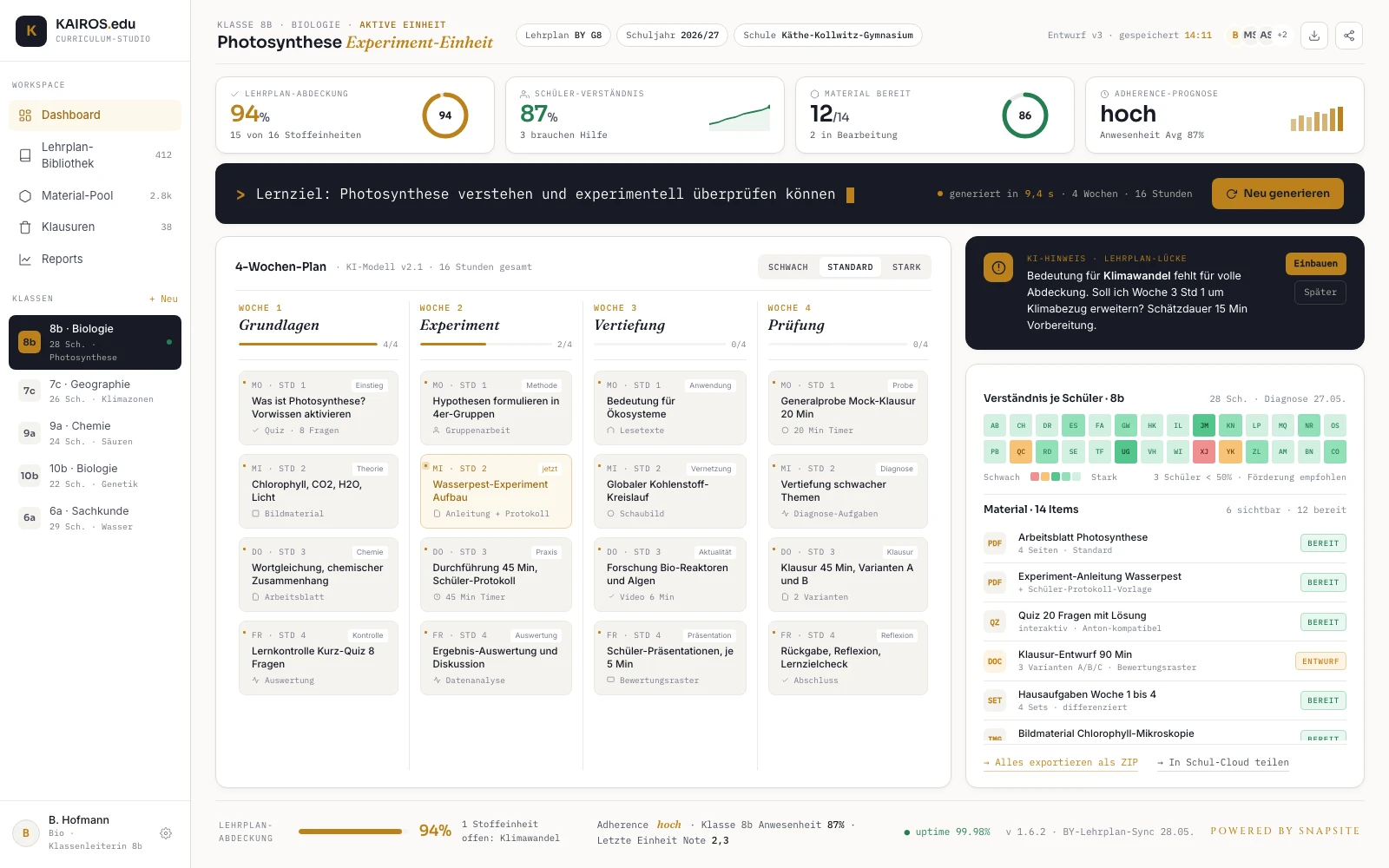Open the Dashboard workspace item
The height and width of the screenshot is (868, 1389).
coord(95,115)
